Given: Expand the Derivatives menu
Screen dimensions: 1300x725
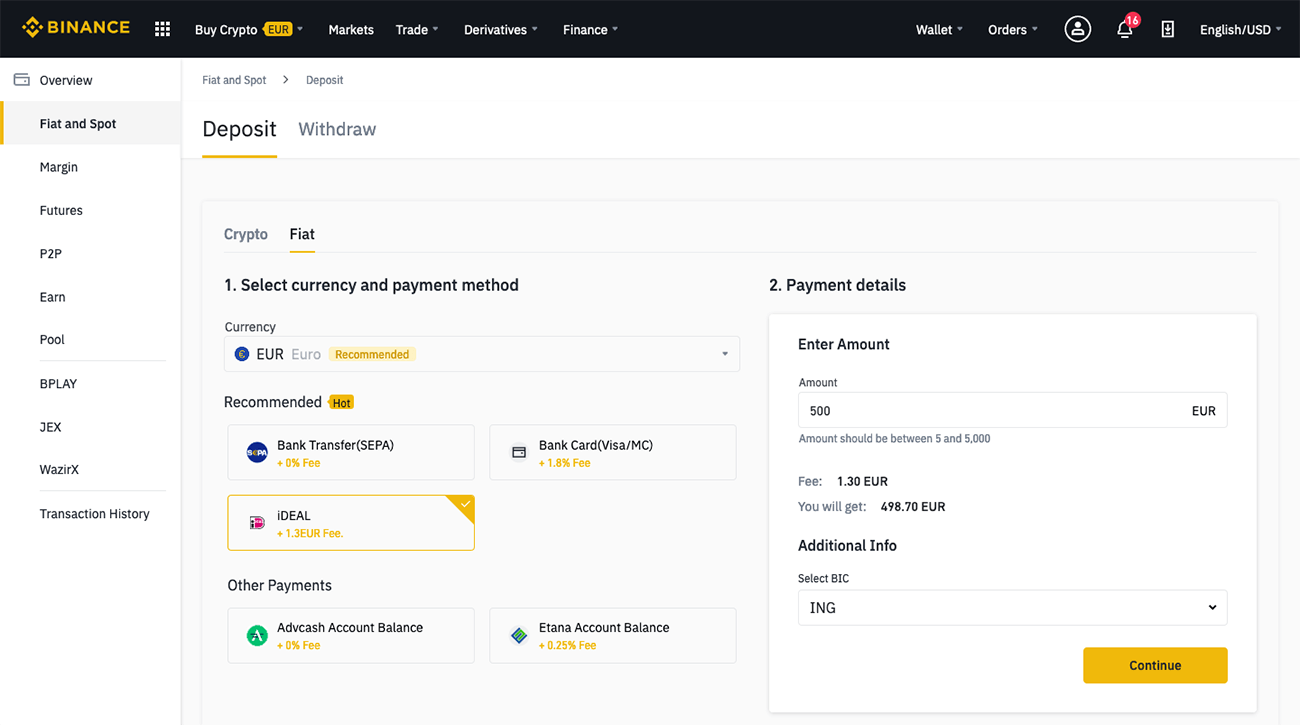Looking at the screenshot, I should click(501, 30).
